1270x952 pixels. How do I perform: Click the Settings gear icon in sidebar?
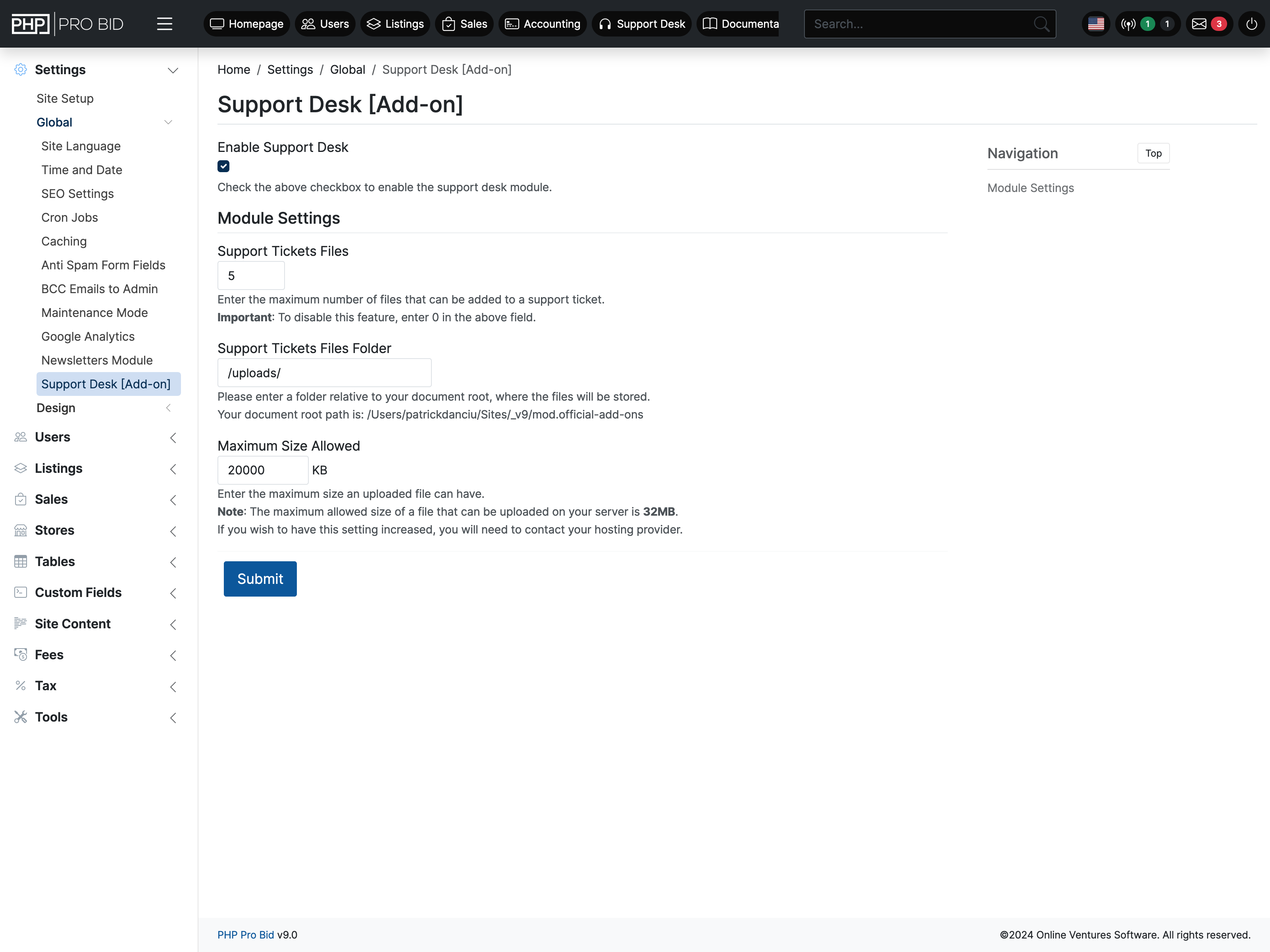(x=21, y=69)
